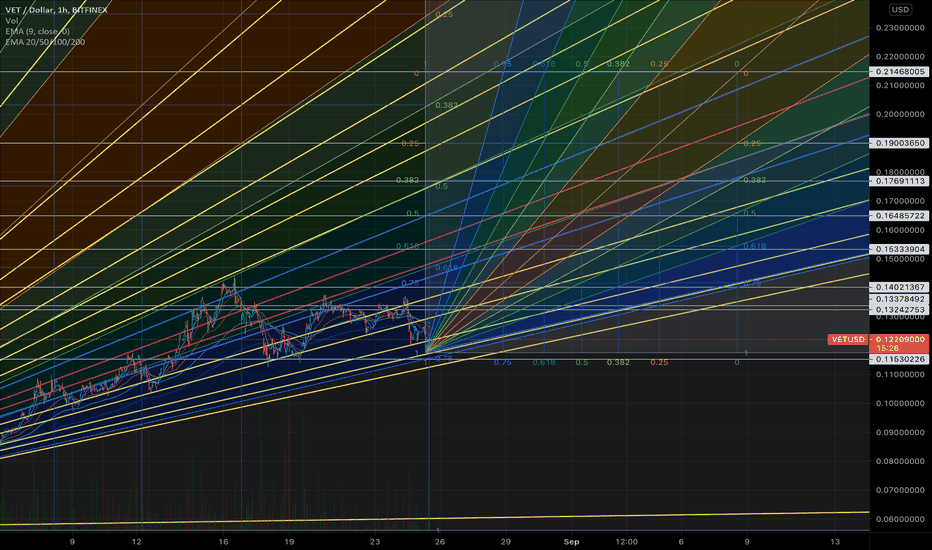Click the 0.06000000 price scale tick

[900, 519]
